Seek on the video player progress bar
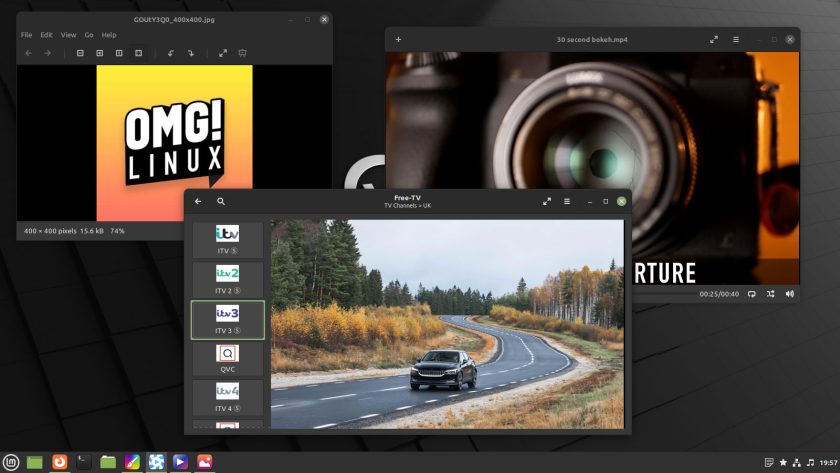Viewport: 840px width, 473px height. click(x=663, y=294)
